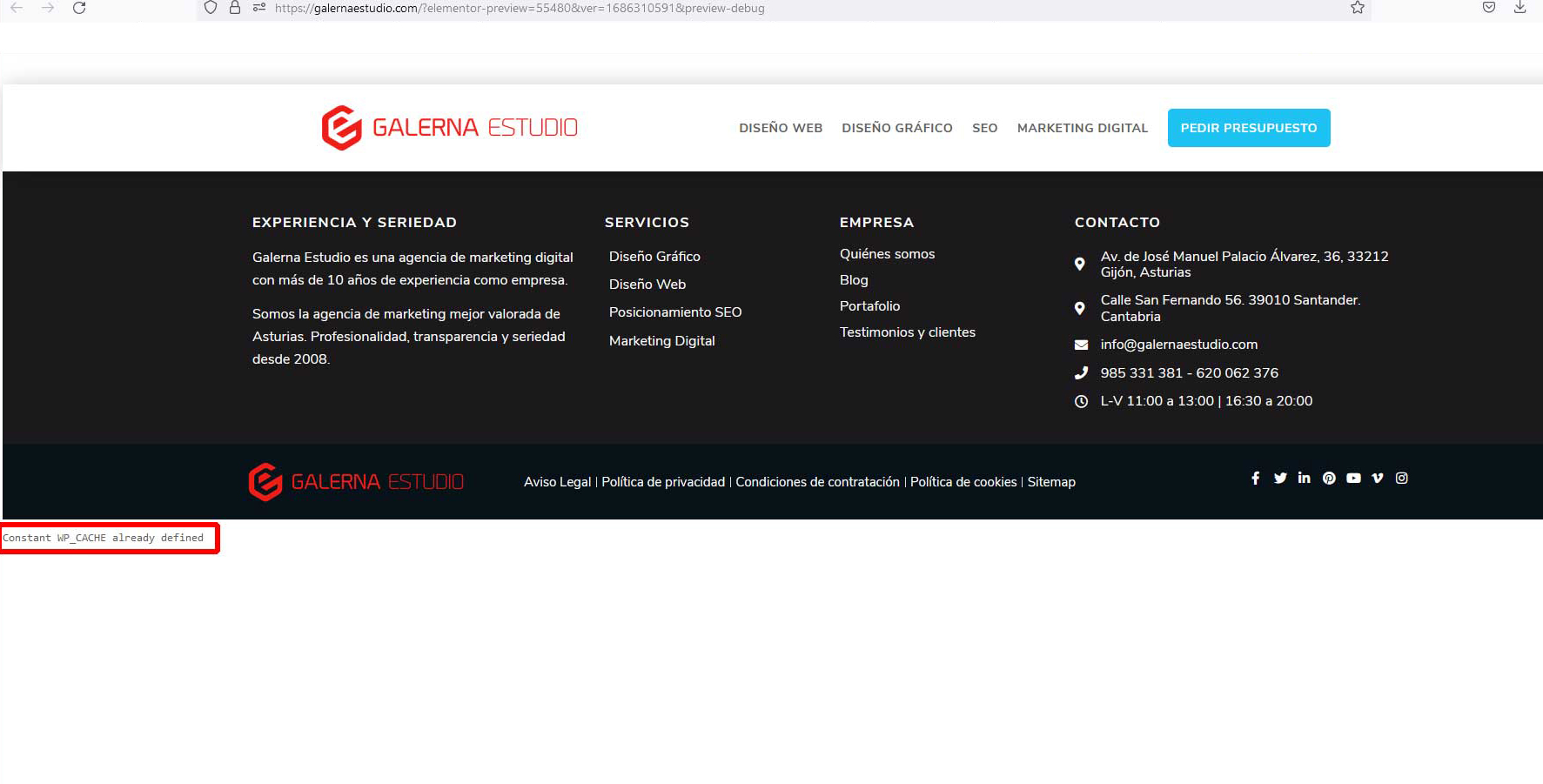Click the phone icon by phone numbers
This screenshot has height=784, width=1543.
[x=1081, y=372]
